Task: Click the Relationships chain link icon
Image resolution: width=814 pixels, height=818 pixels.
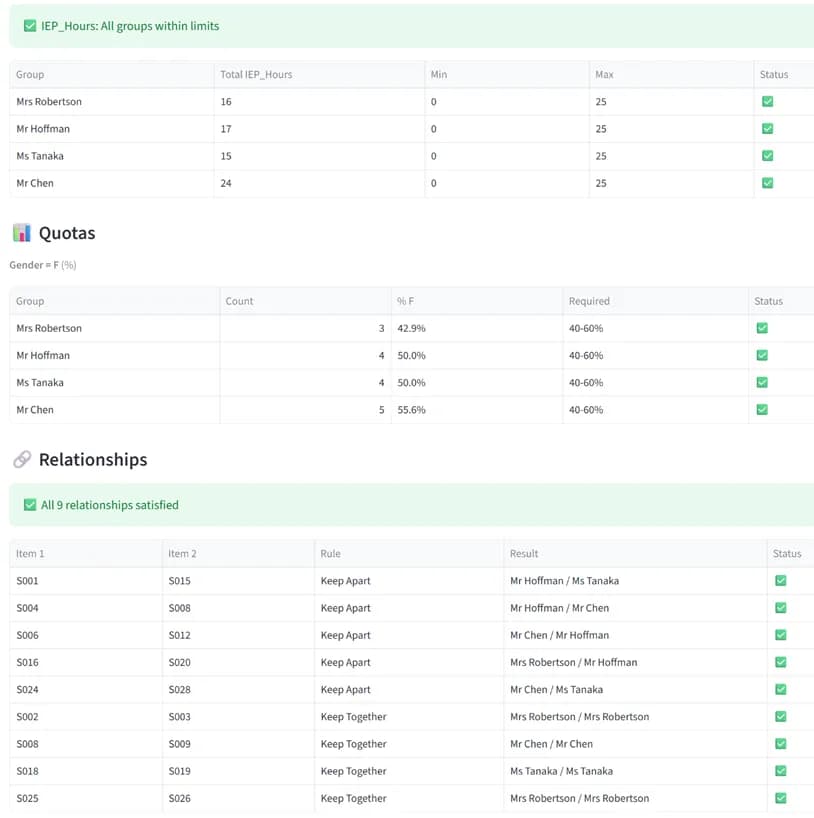Action: (22, 460)
